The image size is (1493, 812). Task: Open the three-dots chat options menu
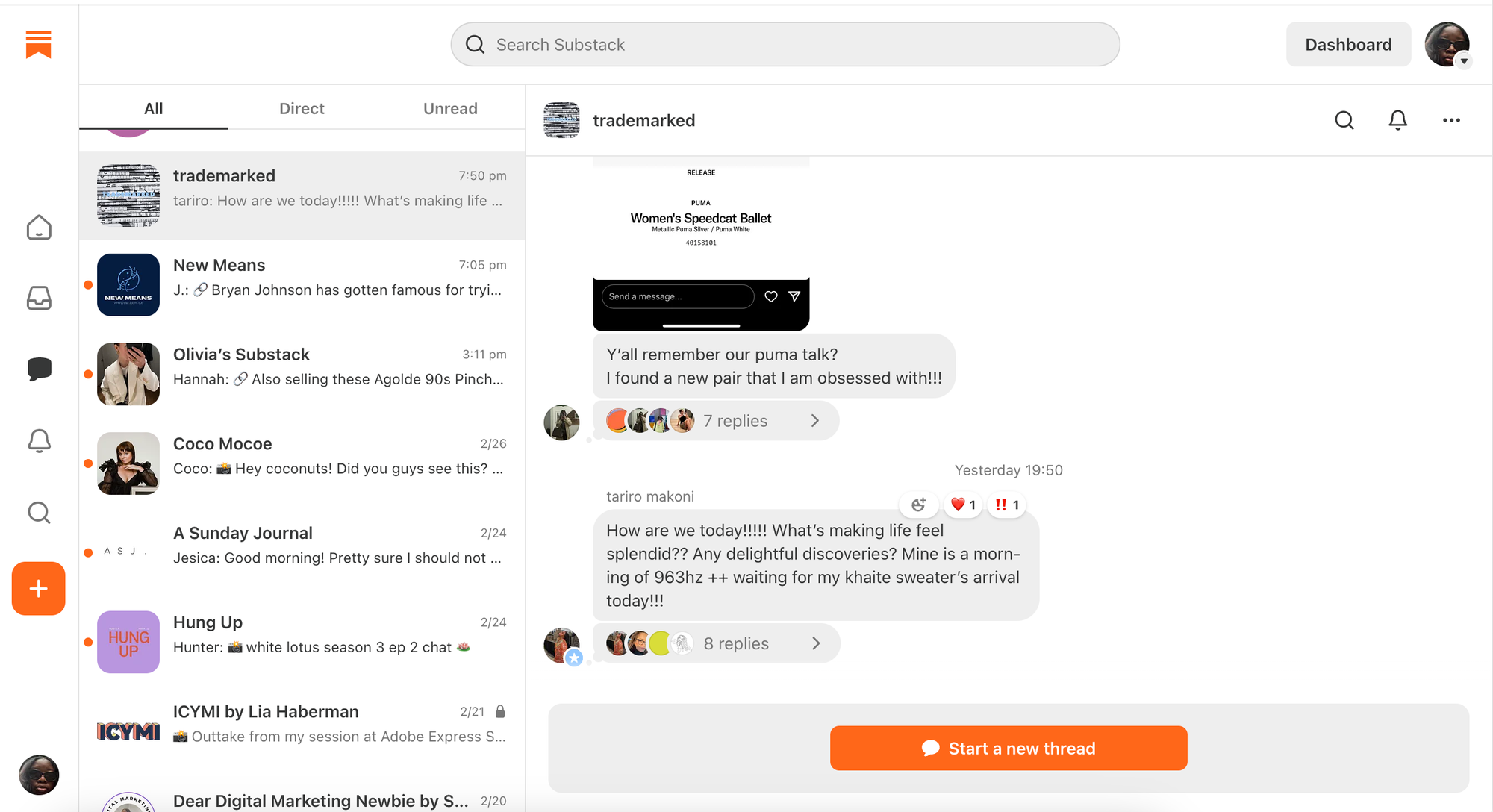[x=1451, y=120]
